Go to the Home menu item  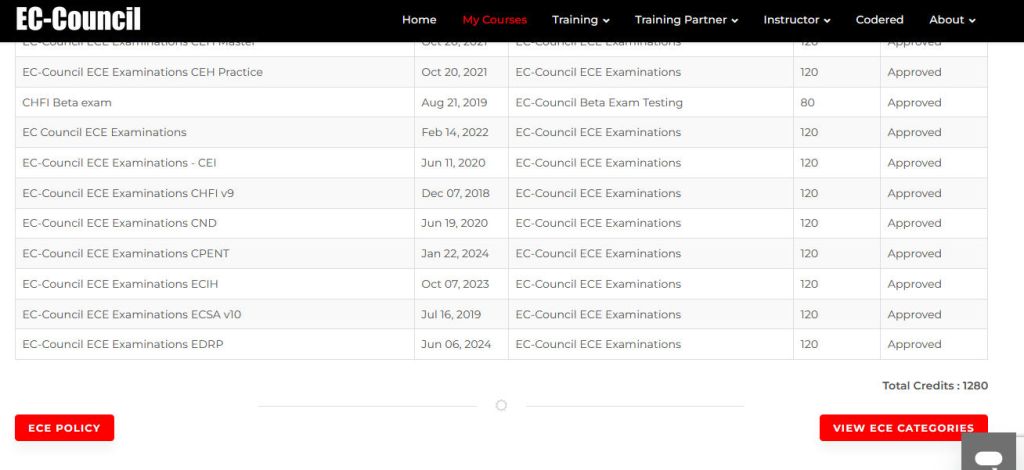tap(419, 20)
